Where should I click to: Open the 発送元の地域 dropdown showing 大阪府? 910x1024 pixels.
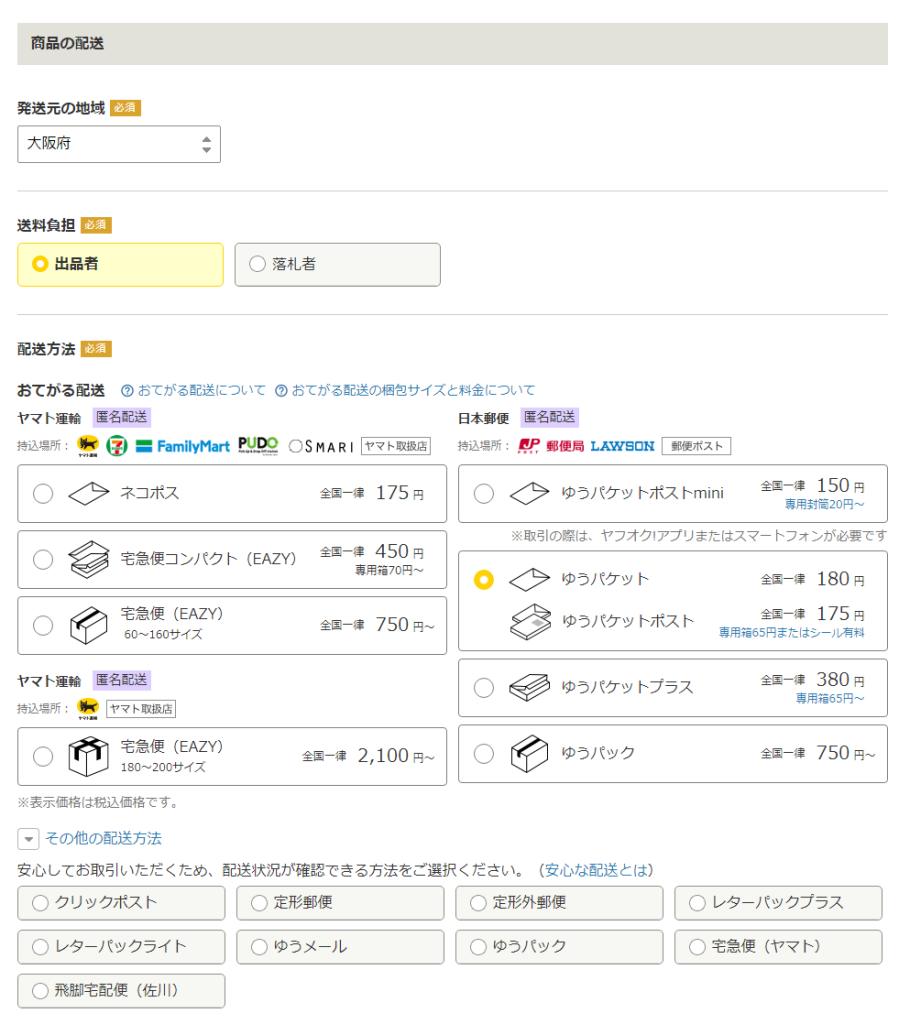coord(119,144)
